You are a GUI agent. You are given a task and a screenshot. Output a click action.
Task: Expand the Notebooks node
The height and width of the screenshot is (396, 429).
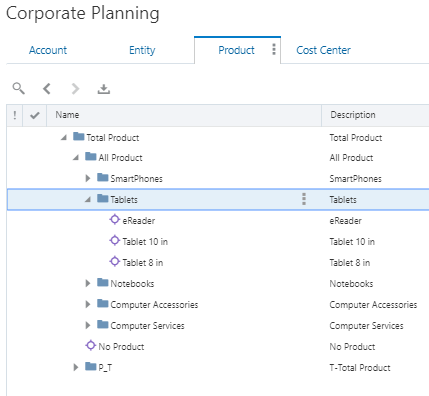coord(88,283)
